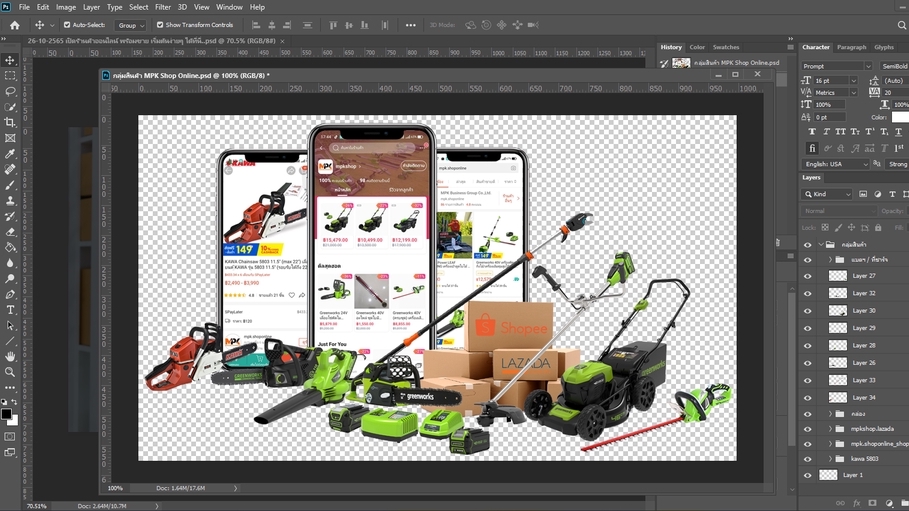Screen dimensions: 909x511
Task: Open the Kind layer filter dropdown
Action: pyautogui.click(x=827, y=194)
